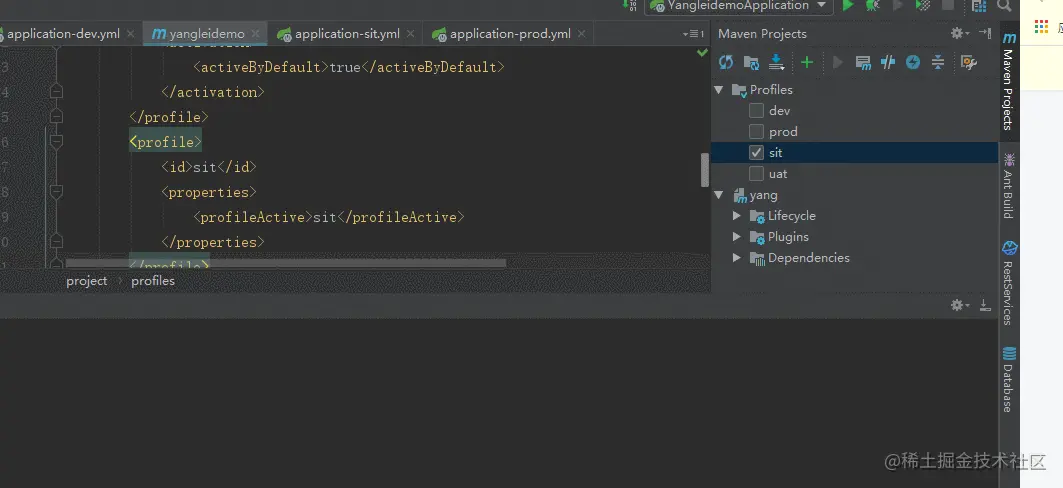The height and width of the screenshot is (488, 1063).
Task: Debug YangleidemoApplication with bug icon
Action: 873,5
